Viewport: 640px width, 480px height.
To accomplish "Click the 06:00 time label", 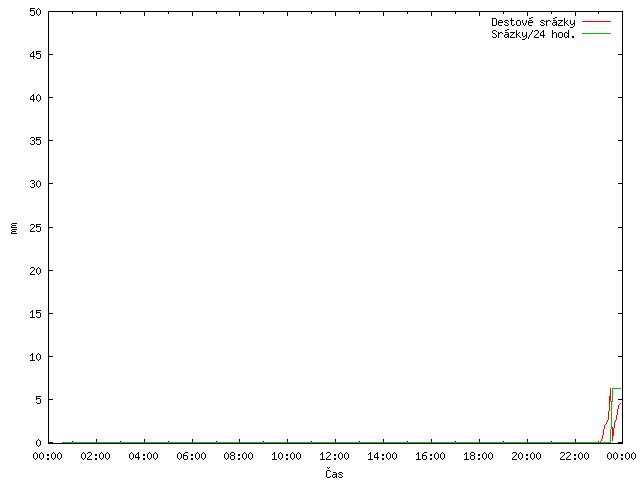I will (191, 456).
